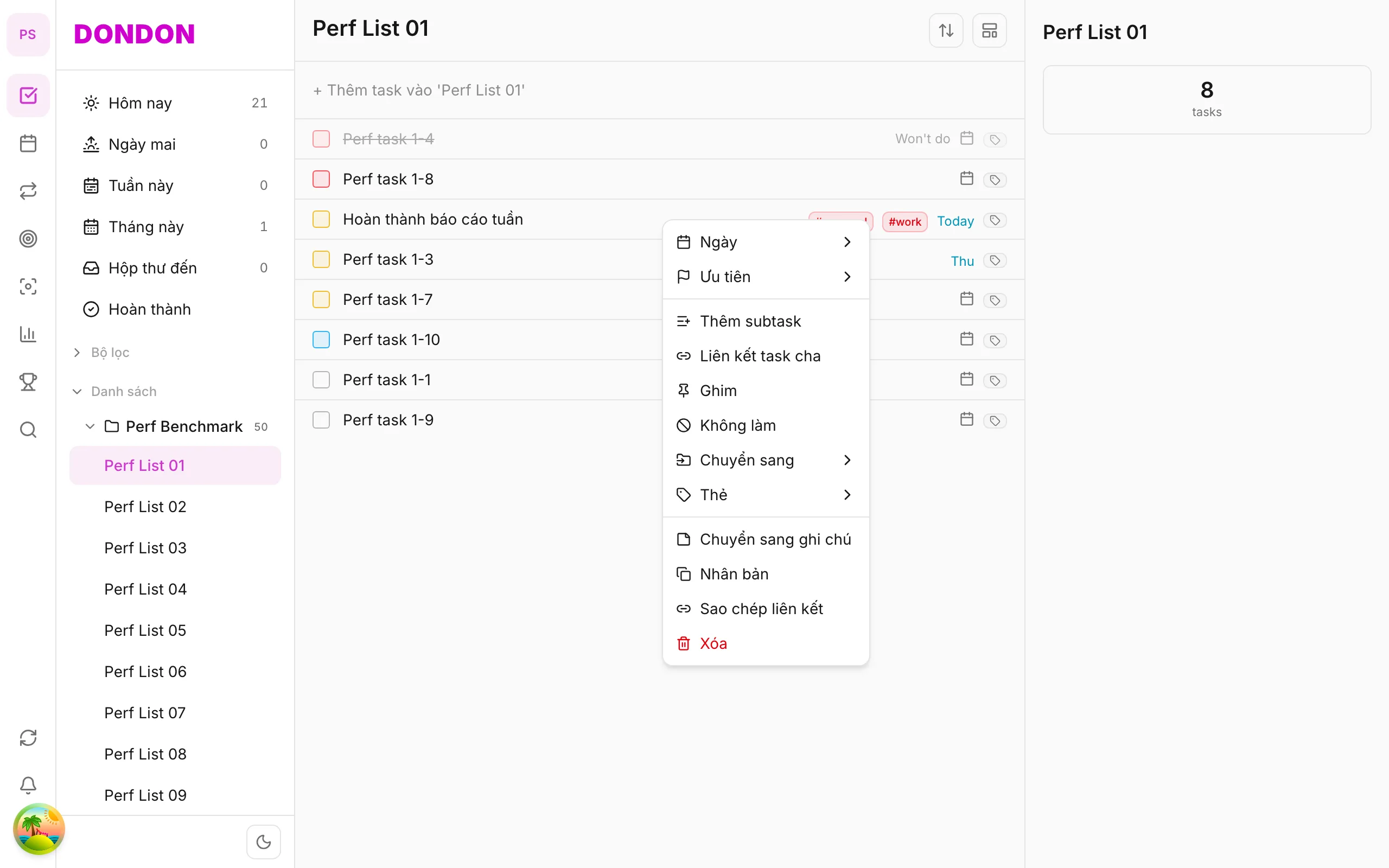This screenshot has height=868, width=1389.
Task: Open the Trophy achievements icon
Action: pos(28,382)
